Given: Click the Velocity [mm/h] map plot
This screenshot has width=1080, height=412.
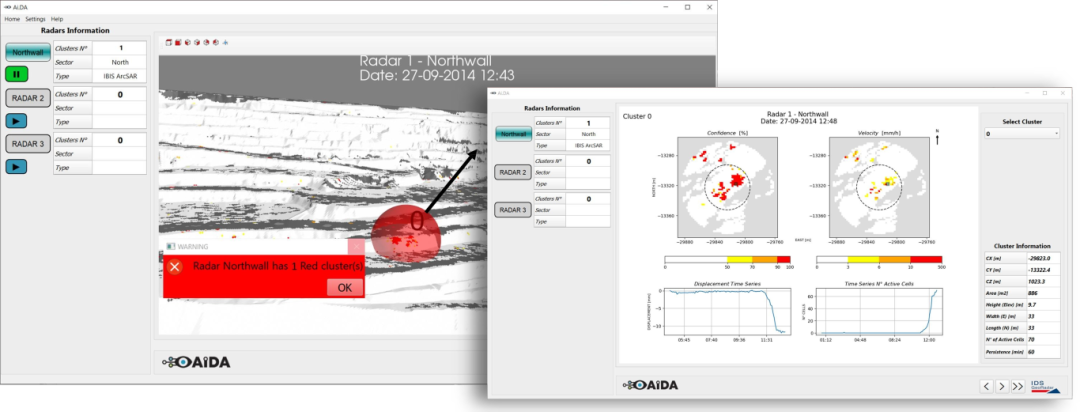Looking at the screenshot, I should click(x=878, y=186).
